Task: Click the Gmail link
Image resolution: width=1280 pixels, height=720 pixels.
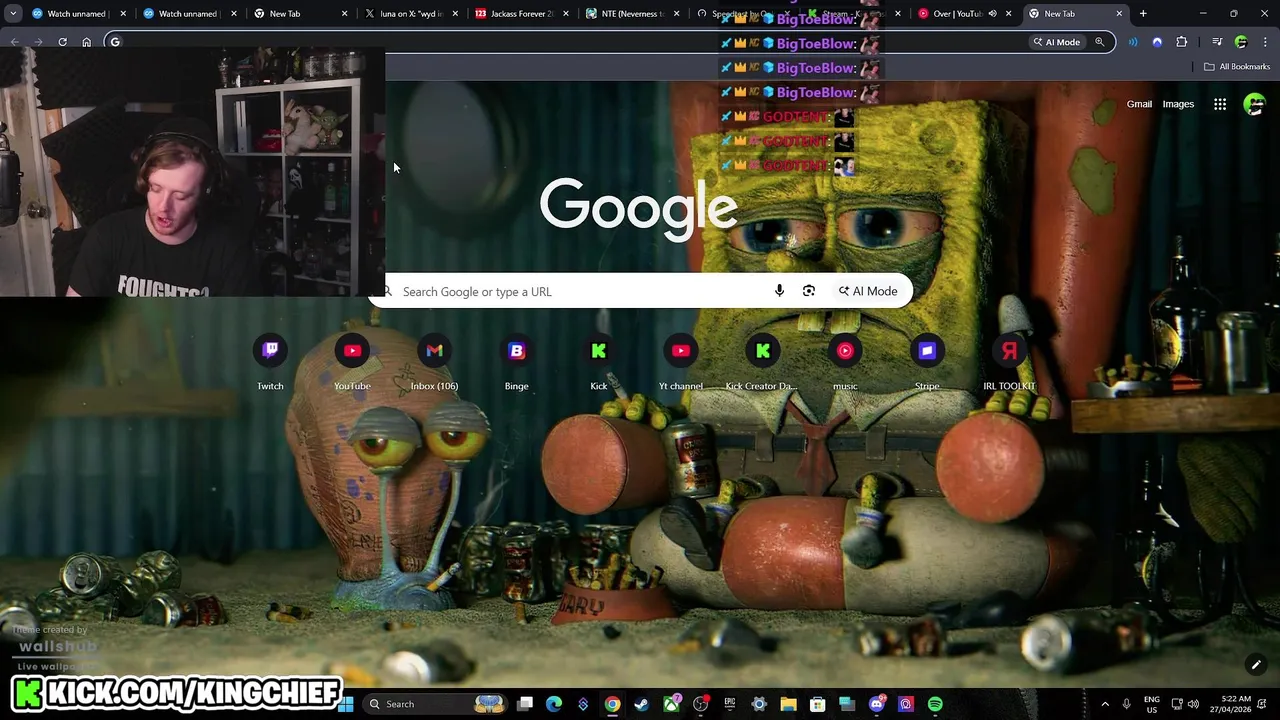Action: pos(1139,104)
